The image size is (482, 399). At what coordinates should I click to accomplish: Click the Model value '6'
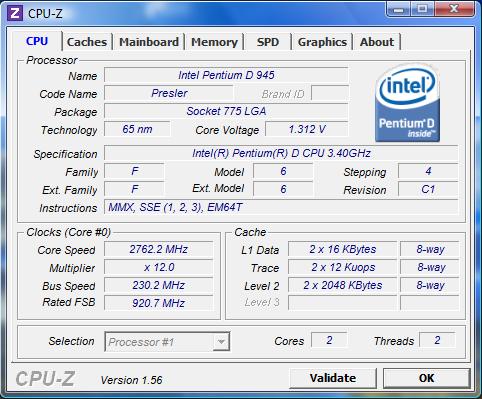coord(283,171)
